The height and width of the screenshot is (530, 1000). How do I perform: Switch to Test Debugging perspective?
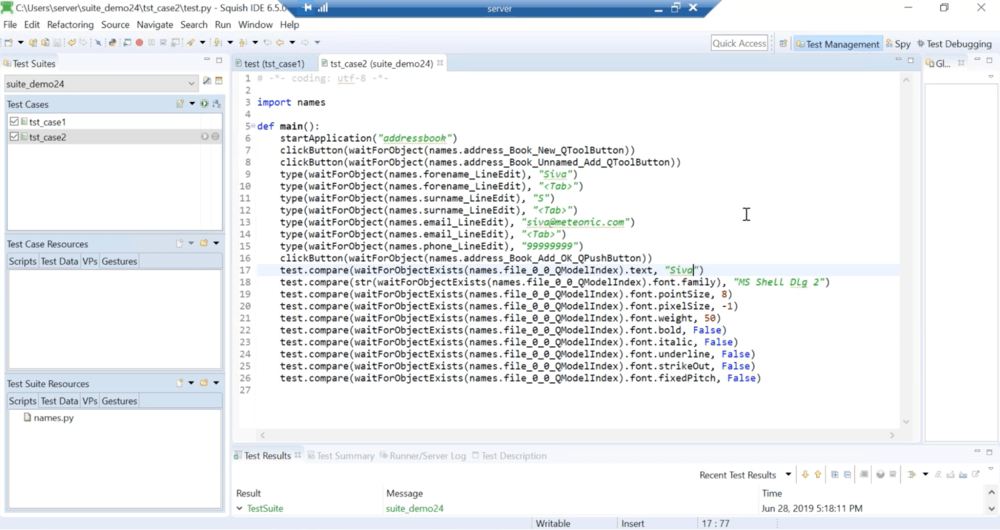pos(954,44)
